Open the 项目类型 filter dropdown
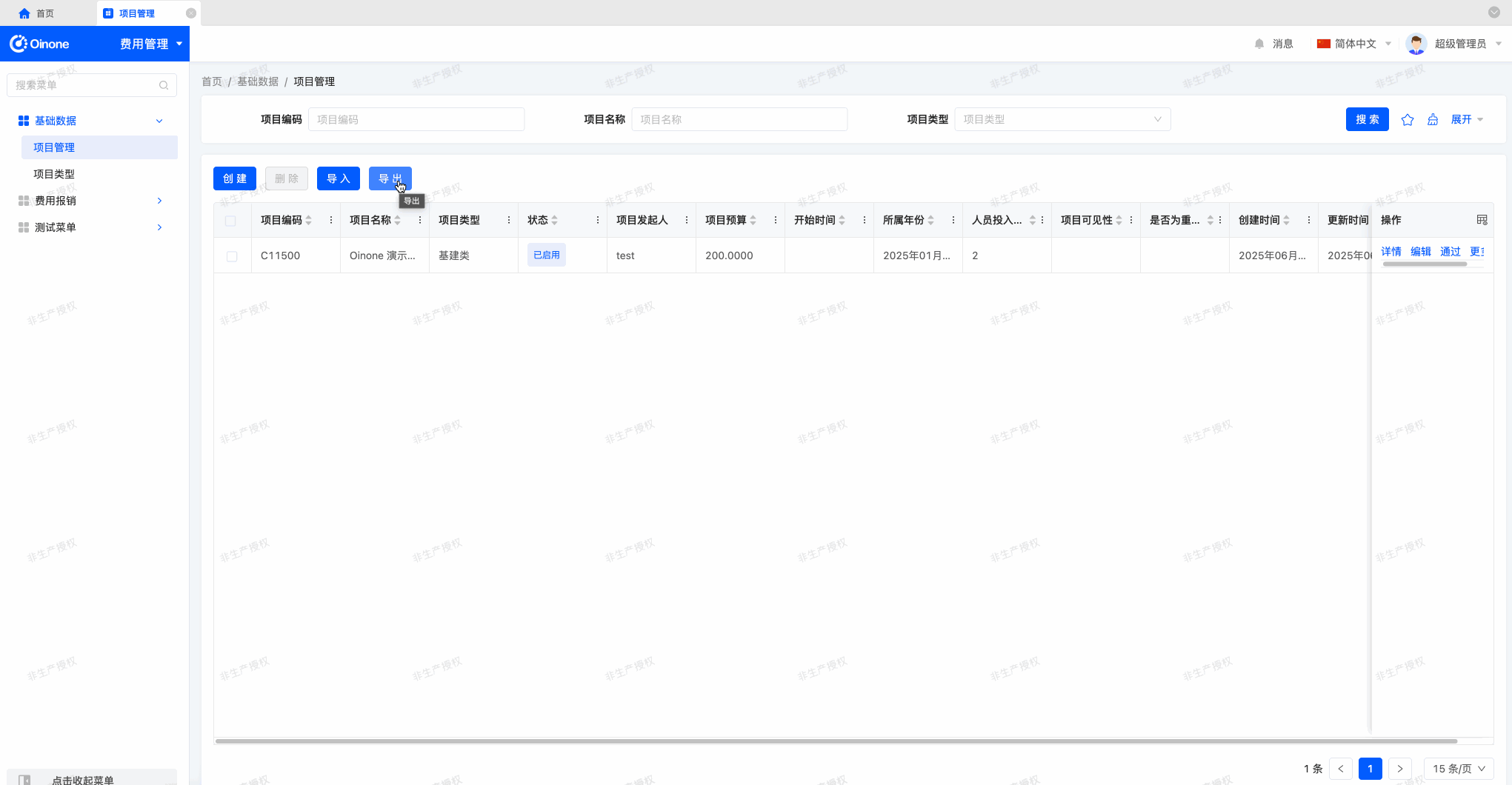Image resolution: width=1512 pixels, height=785 pixels. (x=1062, y=119)
